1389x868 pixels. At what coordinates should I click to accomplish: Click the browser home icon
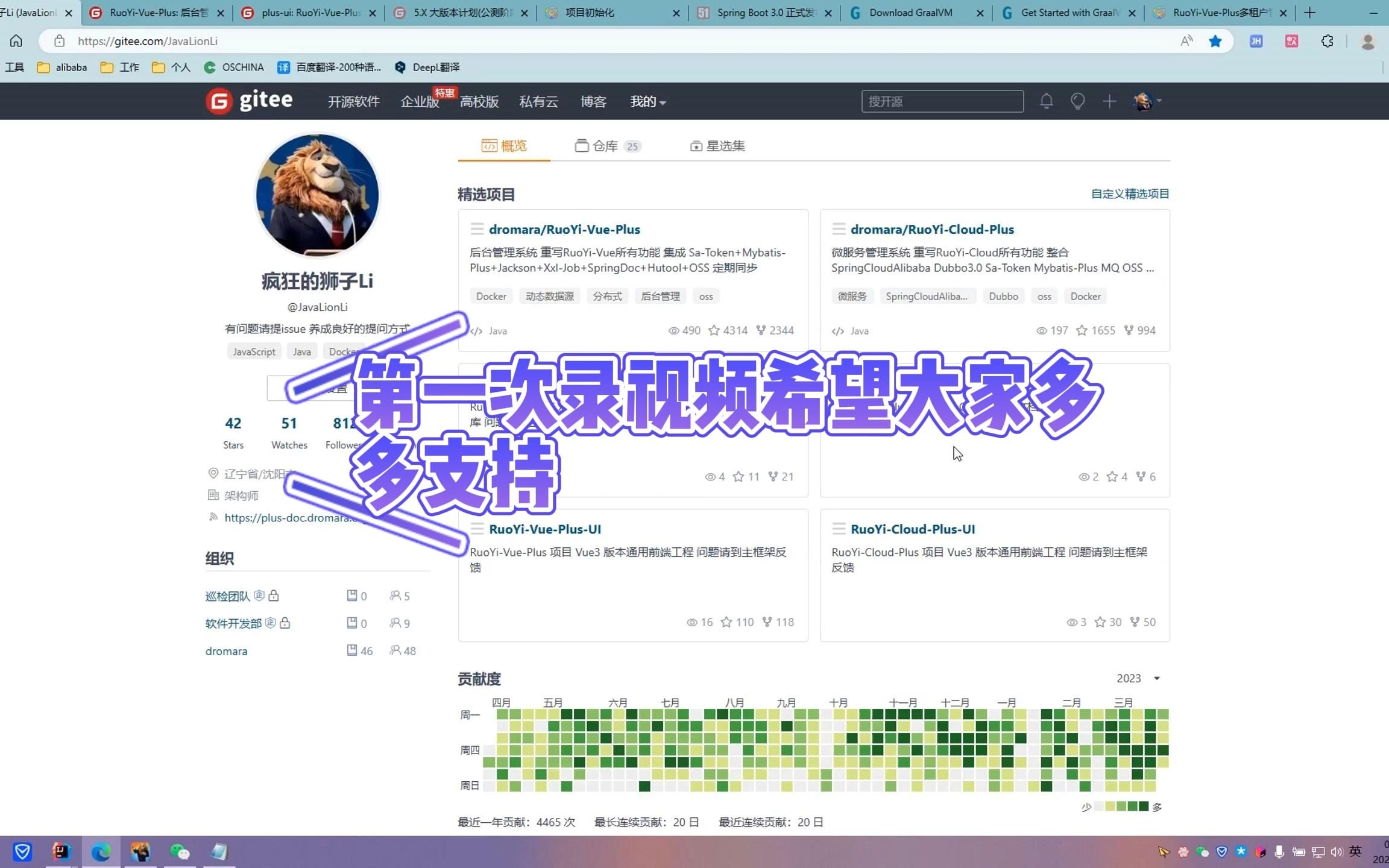(16, 41)
